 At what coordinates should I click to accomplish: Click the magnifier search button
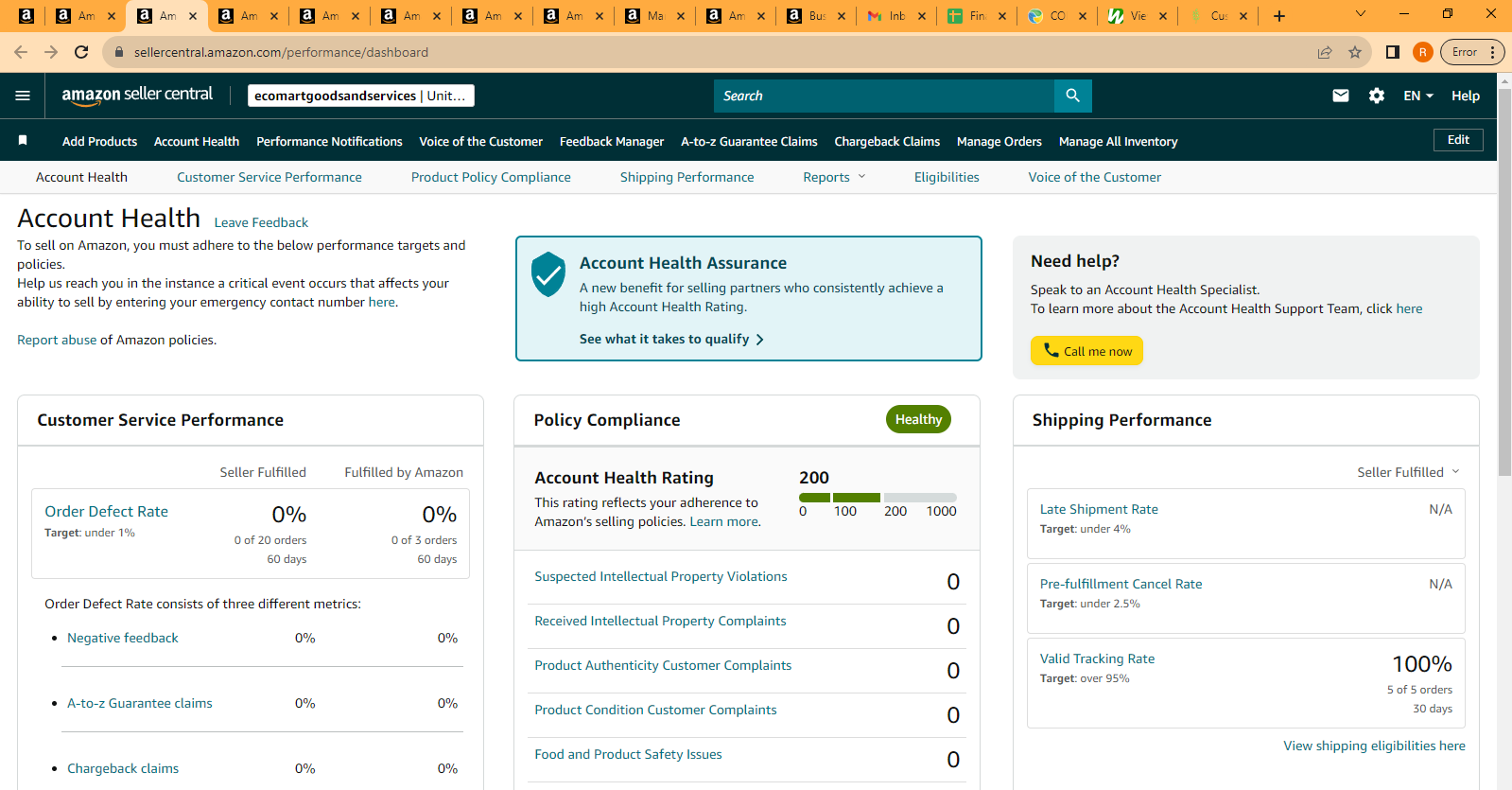pos(1072,96)
